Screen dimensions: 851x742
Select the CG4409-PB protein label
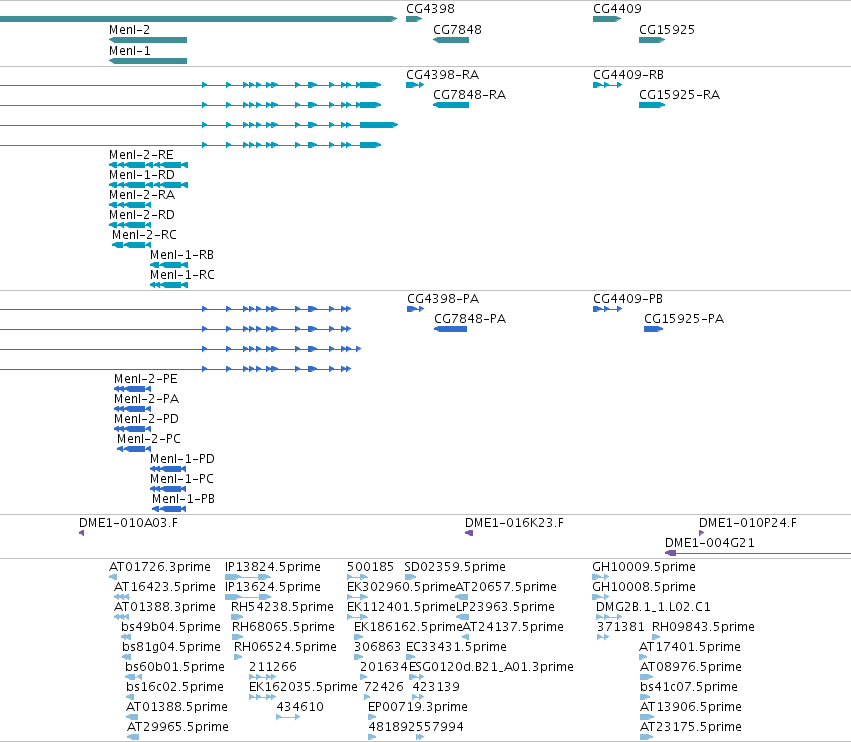(x=628, y=299)
